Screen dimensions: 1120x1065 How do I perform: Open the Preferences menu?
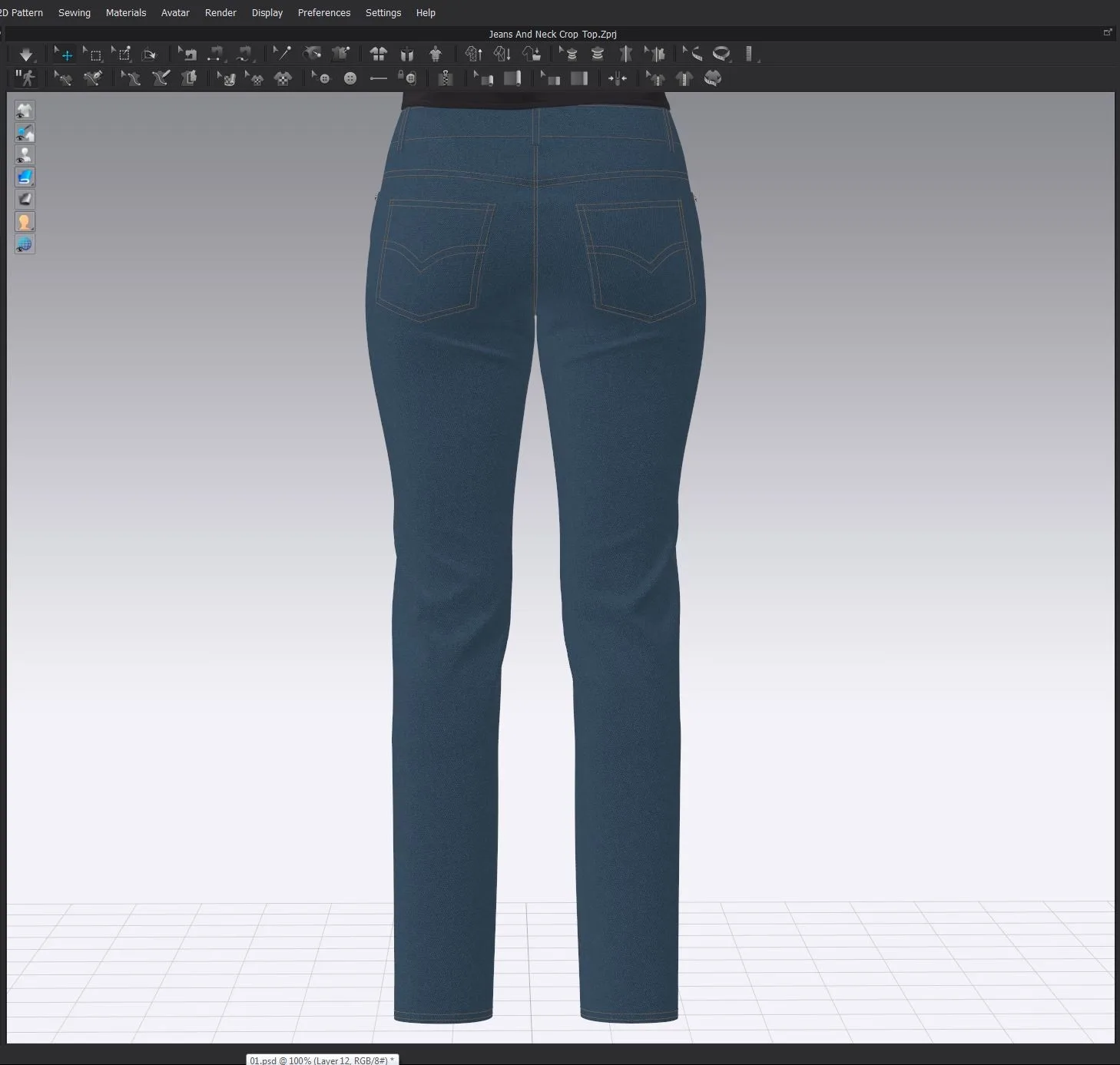(324, 13)
